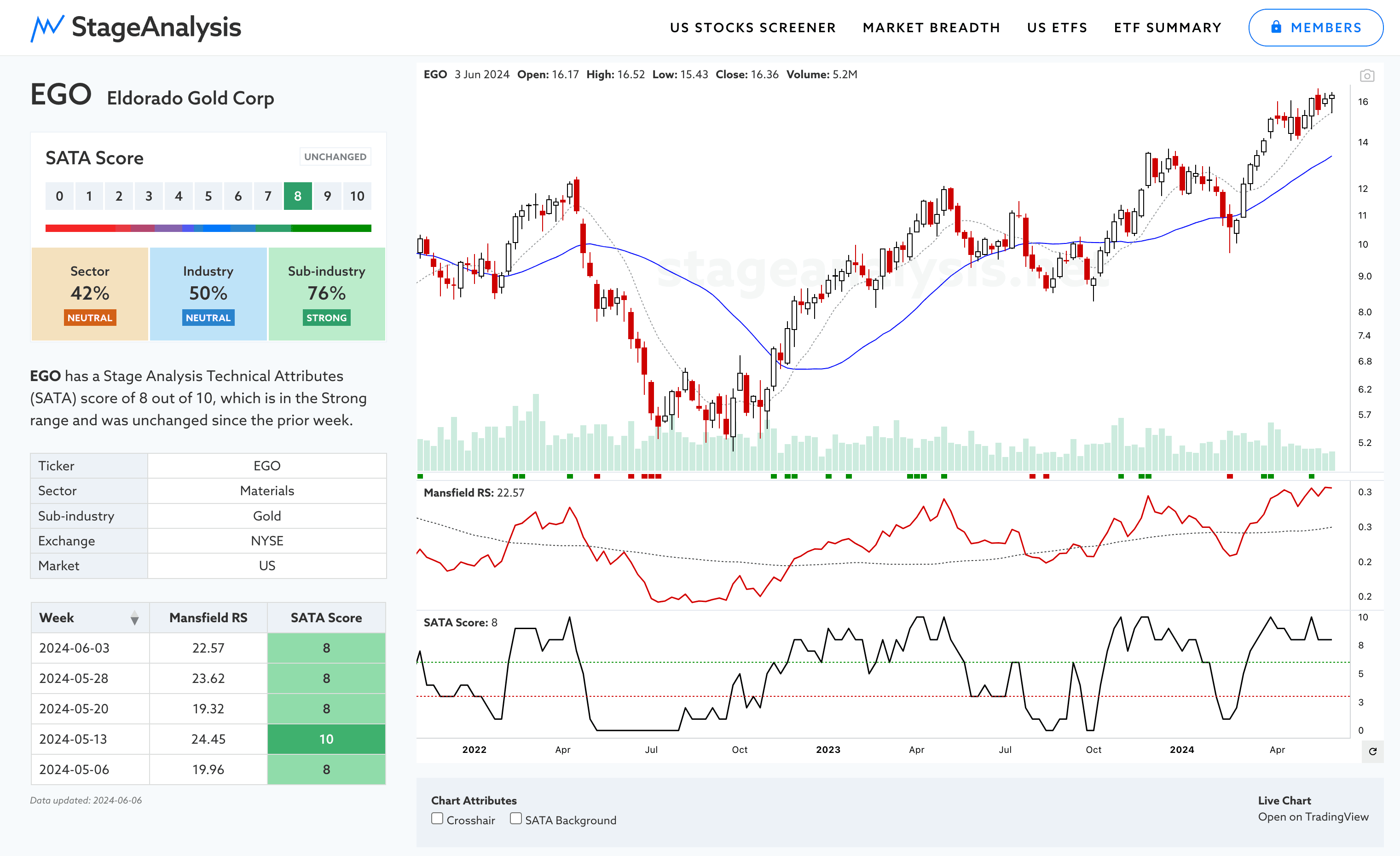
Task: Click the Live Chart label
Action: tap(1284, 800)
